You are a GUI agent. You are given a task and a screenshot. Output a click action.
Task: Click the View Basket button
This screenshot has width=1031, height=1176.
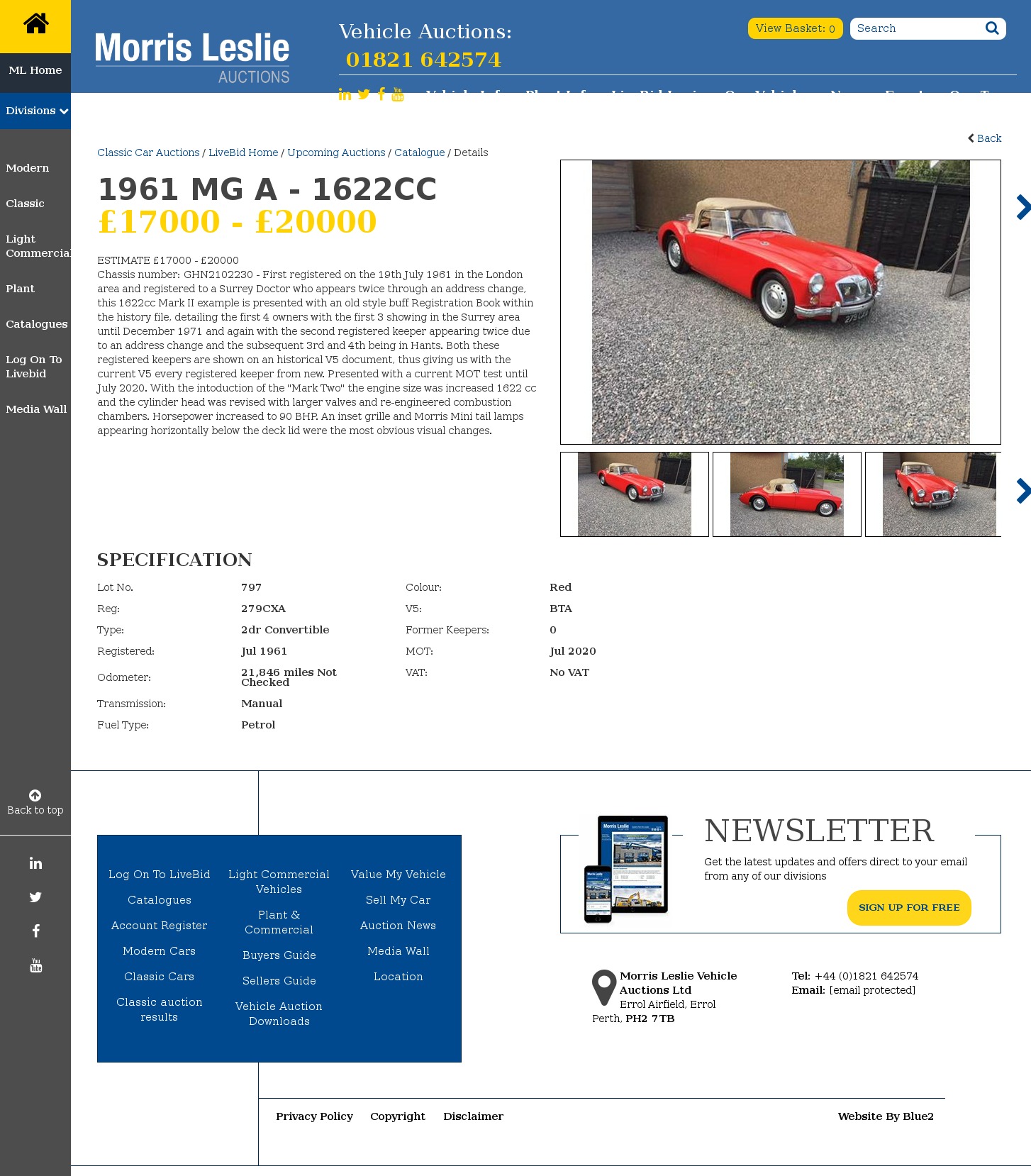(x=795, y=28)
